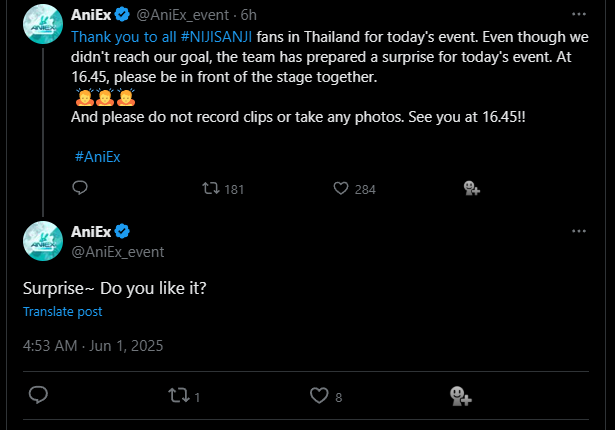Click the @AniEx_event handle under second post
The width and height of the screenshot is (615, 430).
118,252
